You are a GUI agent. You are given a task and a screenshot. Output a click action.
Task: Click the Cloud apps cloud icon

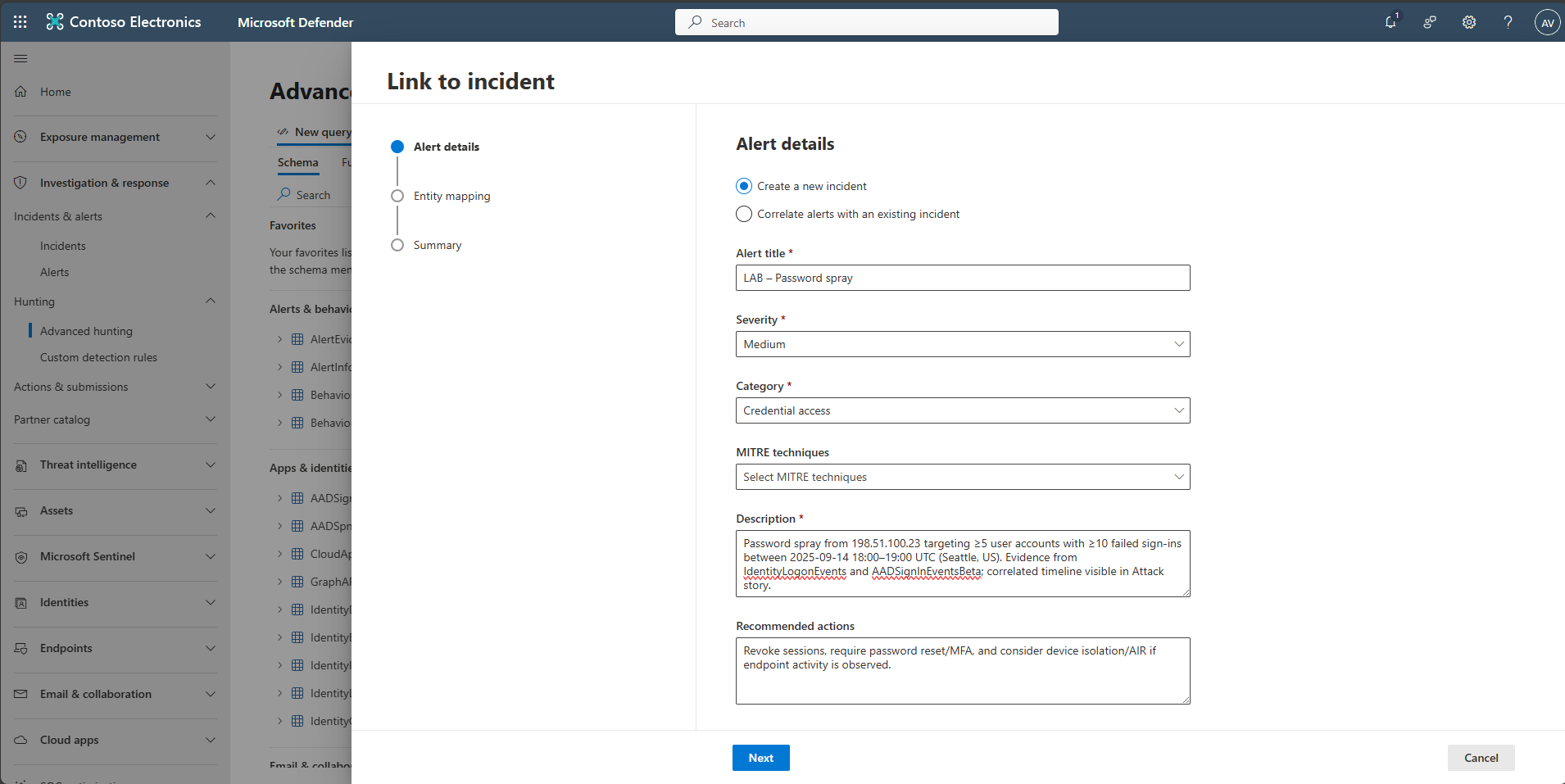(x=21, y=740)
